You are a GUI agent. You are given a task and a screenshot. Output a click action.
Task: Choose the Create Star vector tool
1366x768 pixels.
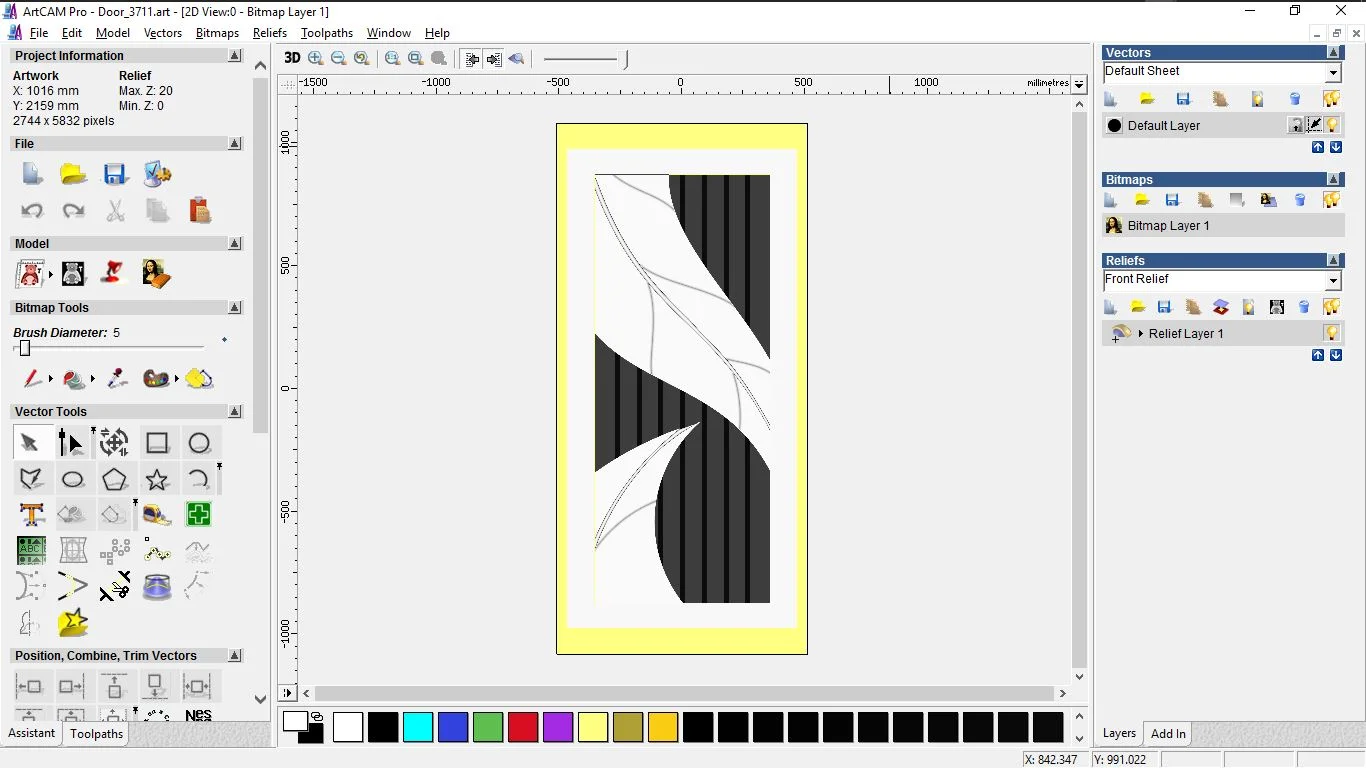(x=157, y=479)
